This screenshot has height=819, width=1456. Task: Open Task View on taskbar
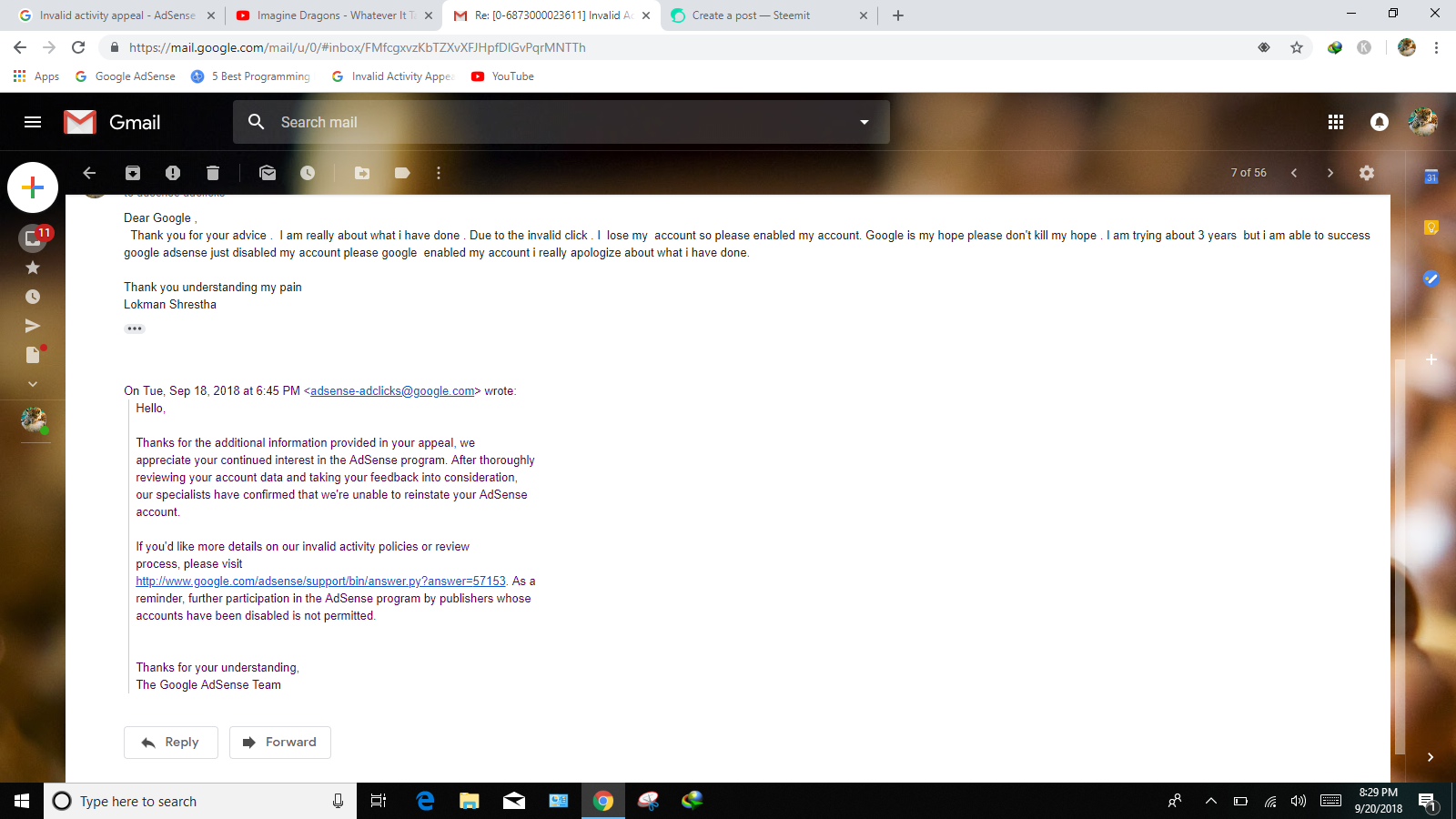tap(379, 801)
